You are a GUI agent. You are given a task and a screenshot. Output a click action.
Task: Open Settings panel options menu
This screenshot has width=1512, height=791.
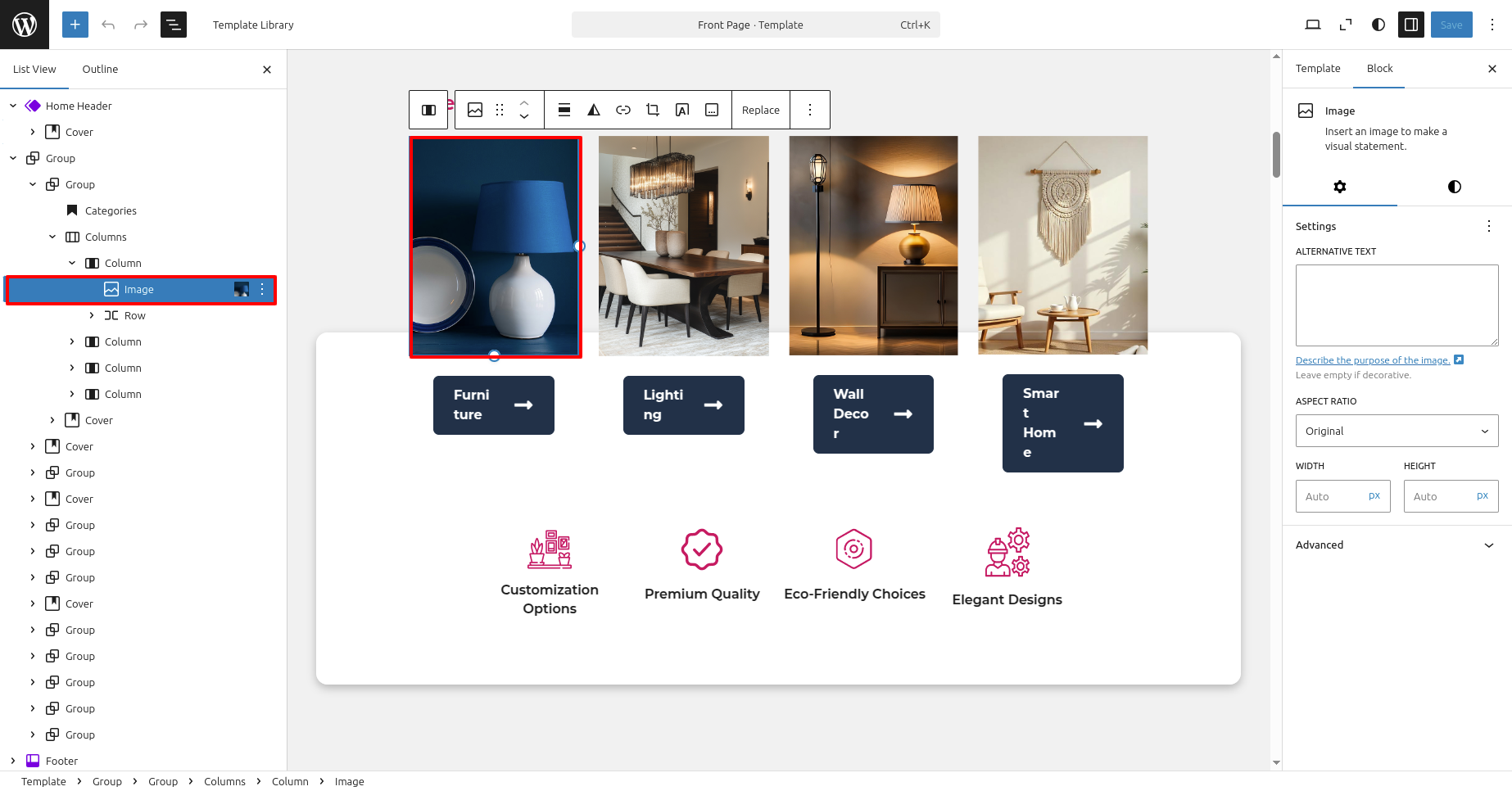point(1489,226)
